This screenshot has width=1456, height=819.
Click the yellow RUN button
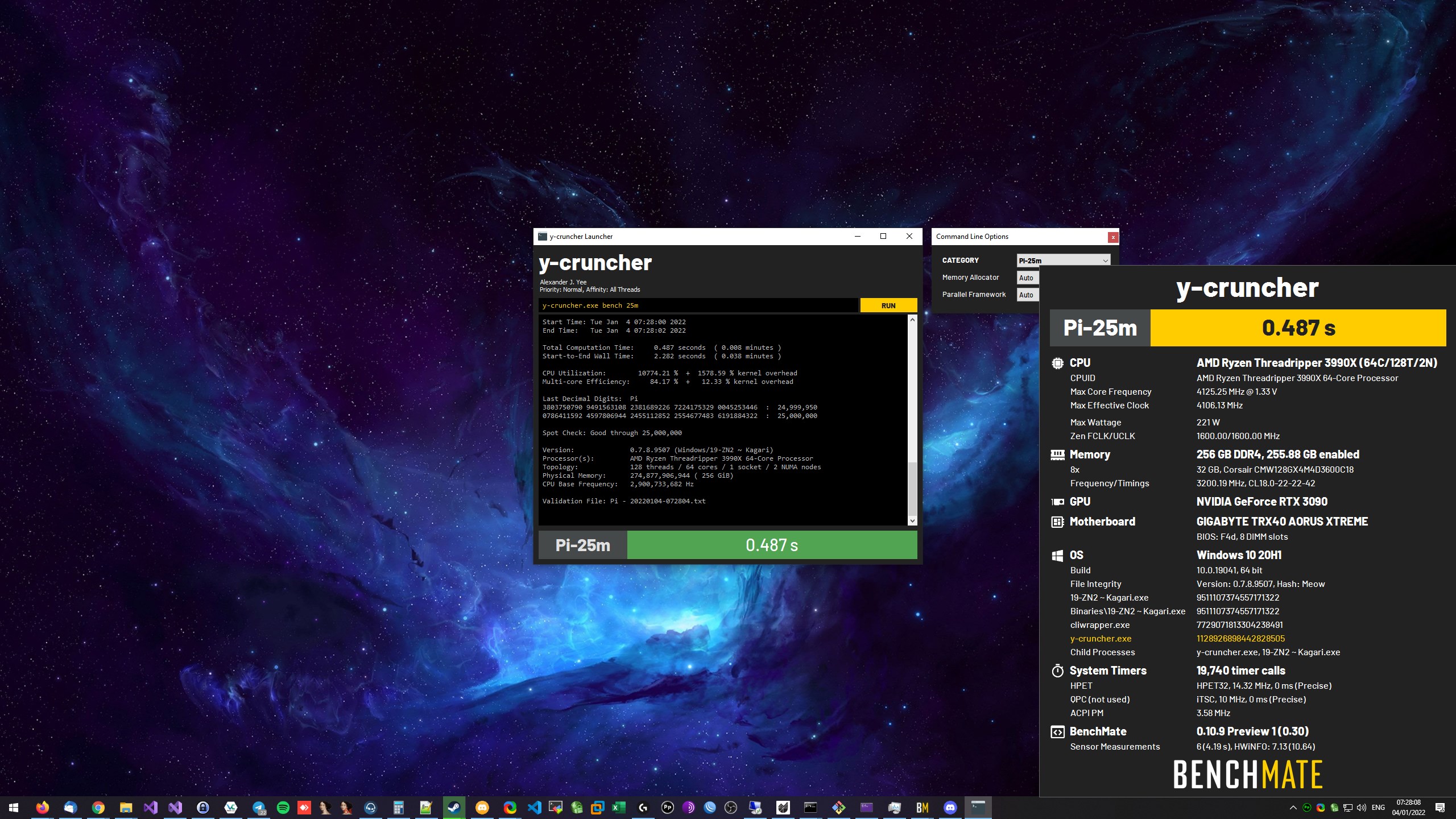point(888,305)
